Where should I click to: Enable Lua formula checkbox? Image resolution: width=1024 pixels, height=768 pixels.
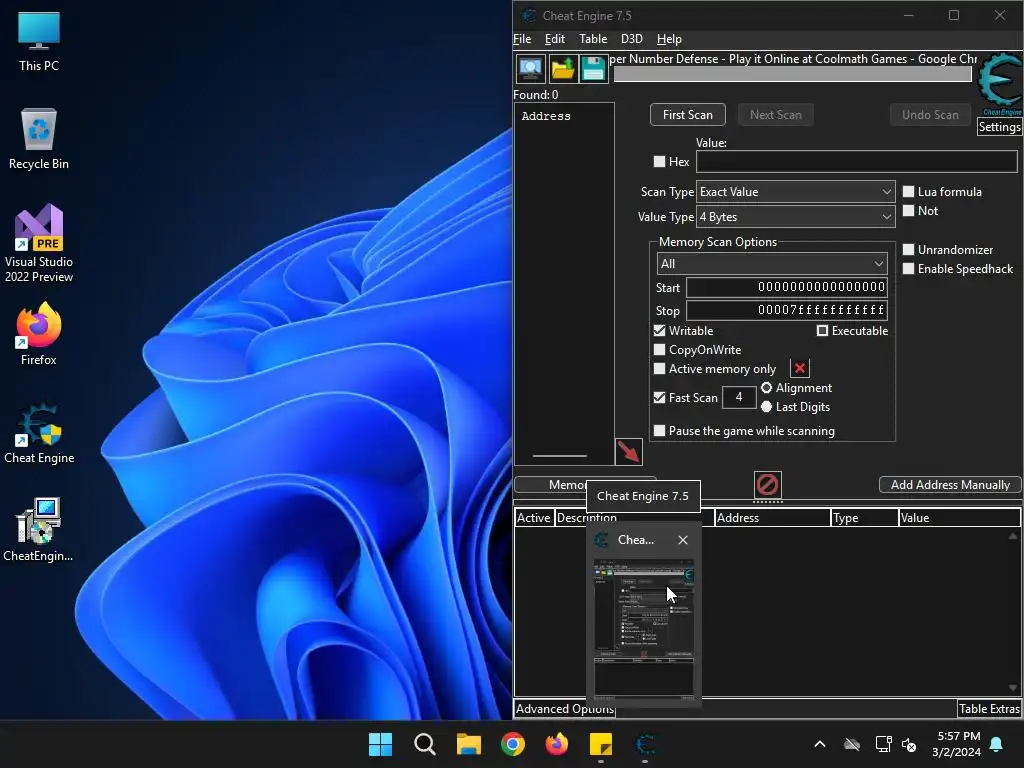(908, 191)
